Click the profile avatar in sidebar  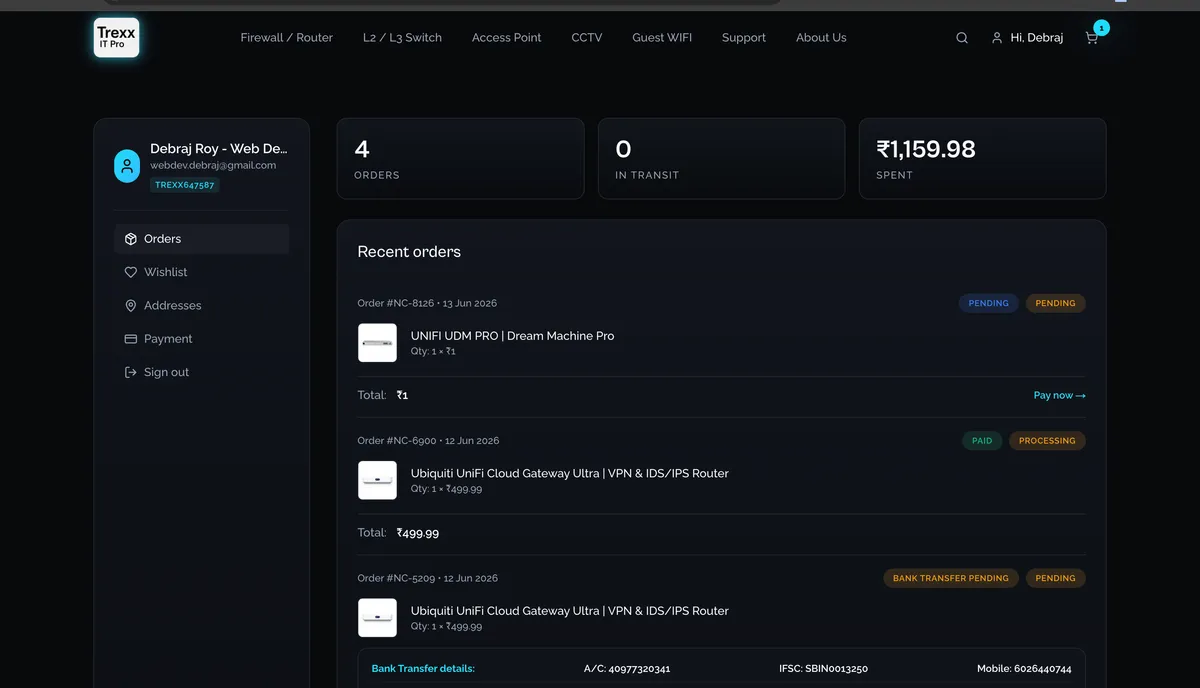pos(127,166)
